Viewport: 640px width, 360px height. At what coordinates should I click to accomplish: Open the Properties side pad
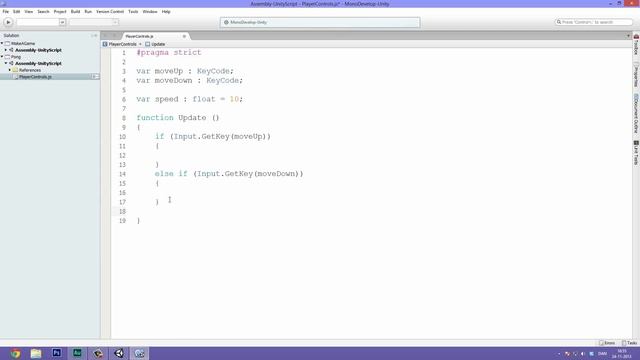[x=636, y=75]
